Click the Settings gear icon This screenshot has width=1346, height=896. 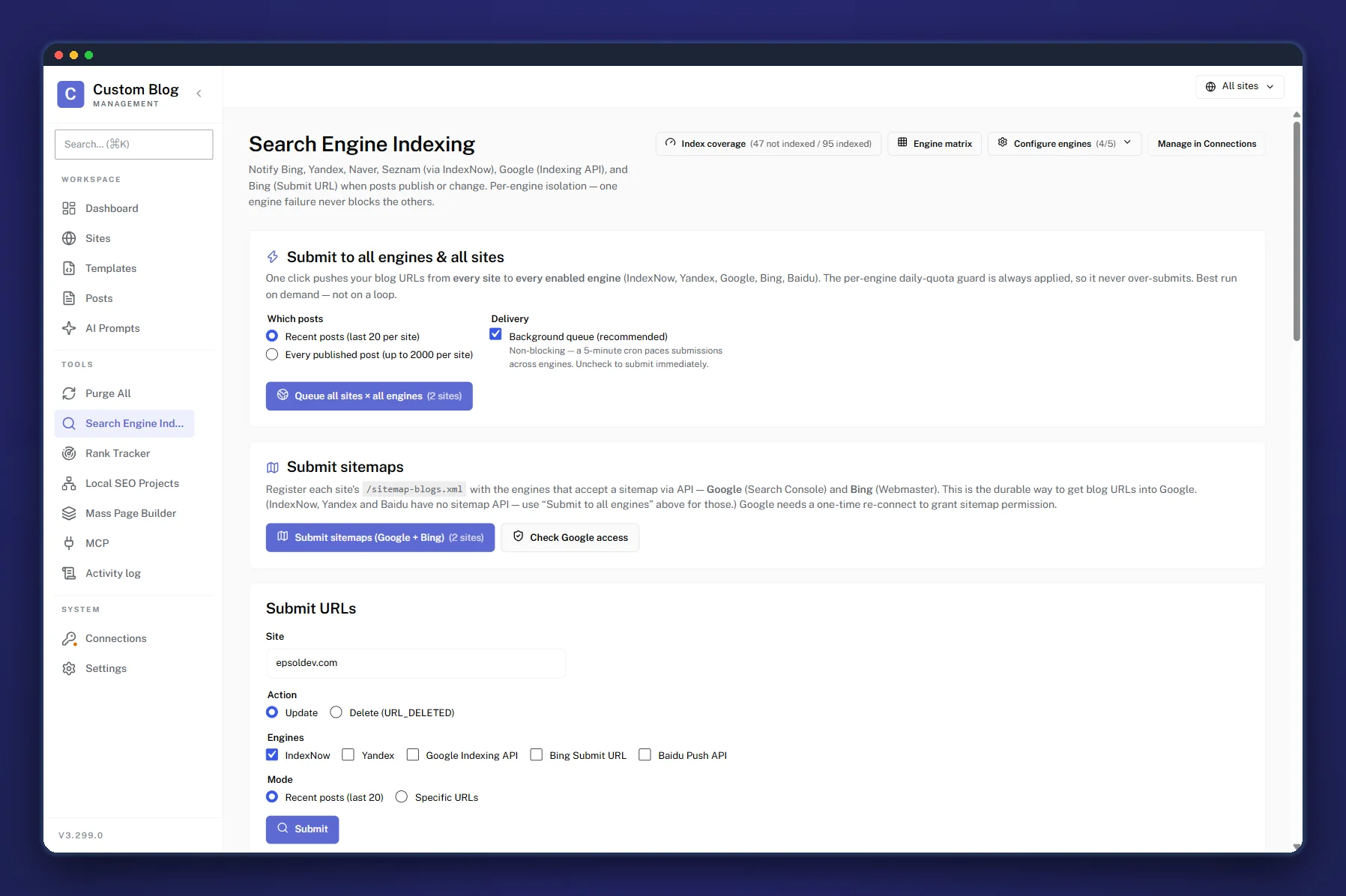pyautogui.click(x=69, y=668)
